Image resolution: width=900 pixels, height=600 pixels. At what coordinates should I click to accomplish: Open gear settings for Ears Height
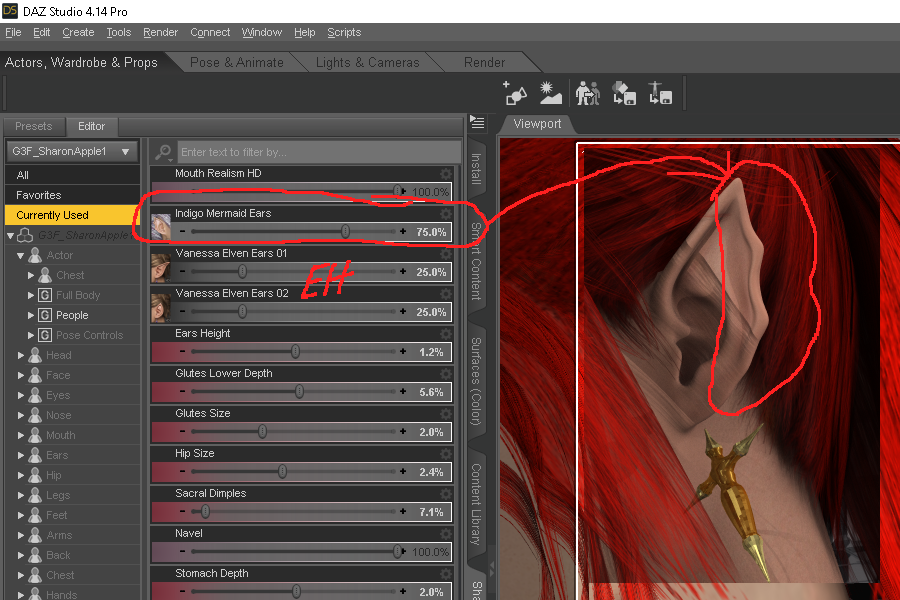tap(445, 334)
